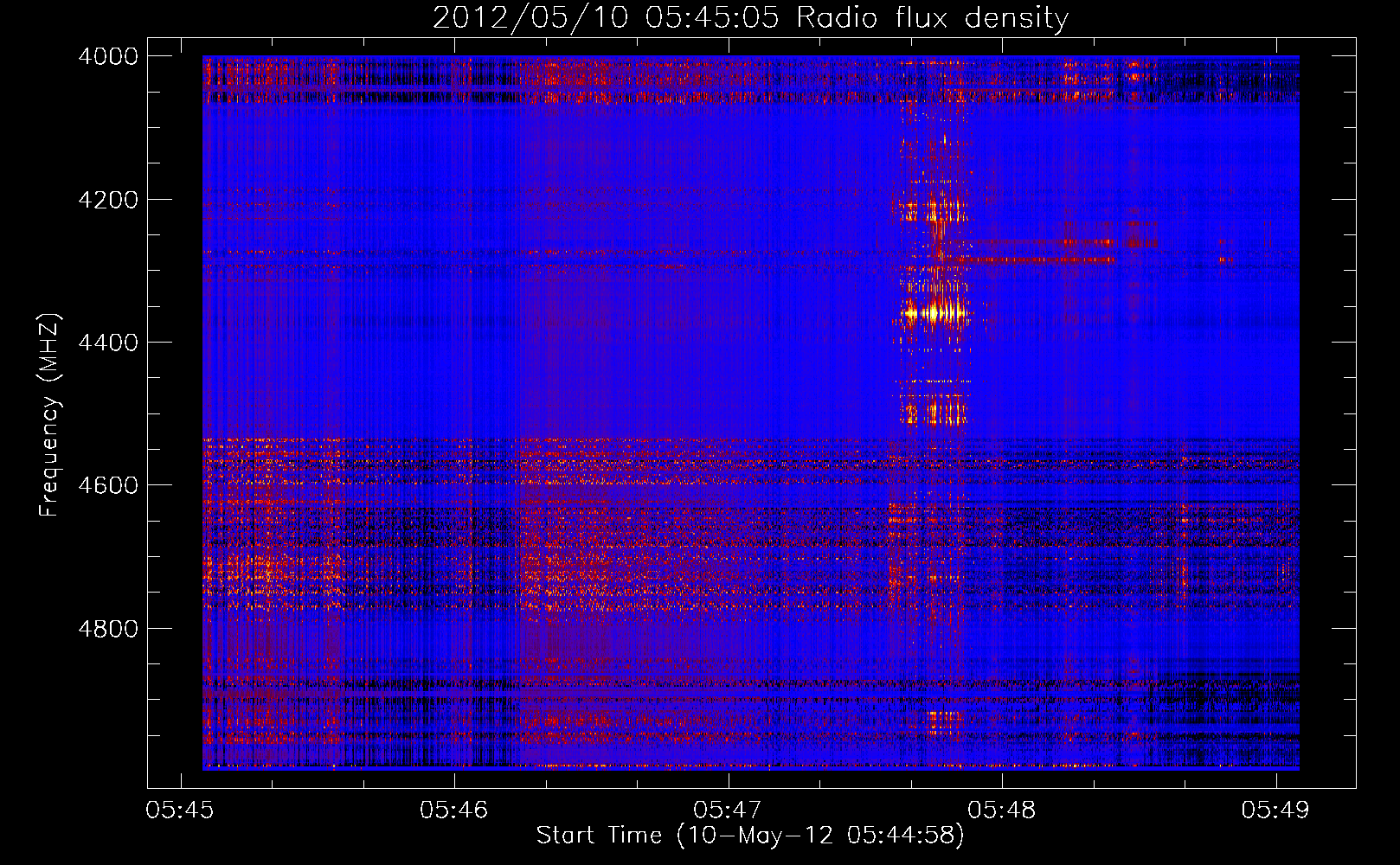Click the 4000 frequency axis label
This screenshot has width=1400, height=865.
pyautogui.click(x=108, y=56)
